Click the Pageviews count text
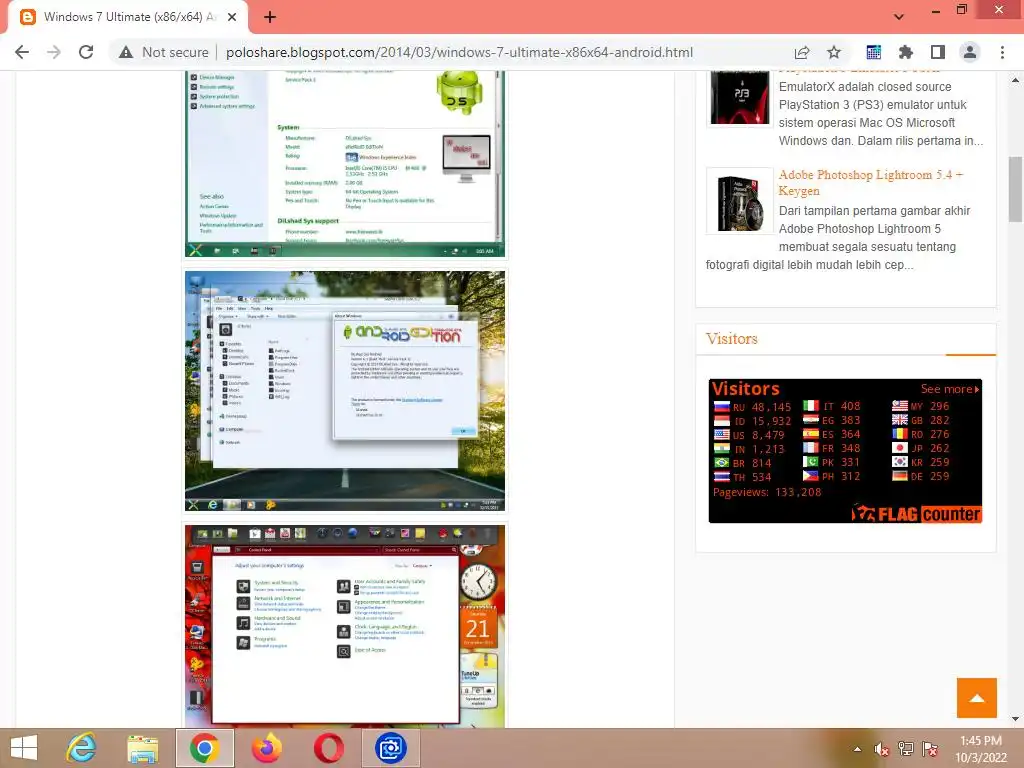Image resolution: width=1024 pixels, height=768 pixels. (x=767, y=492)
